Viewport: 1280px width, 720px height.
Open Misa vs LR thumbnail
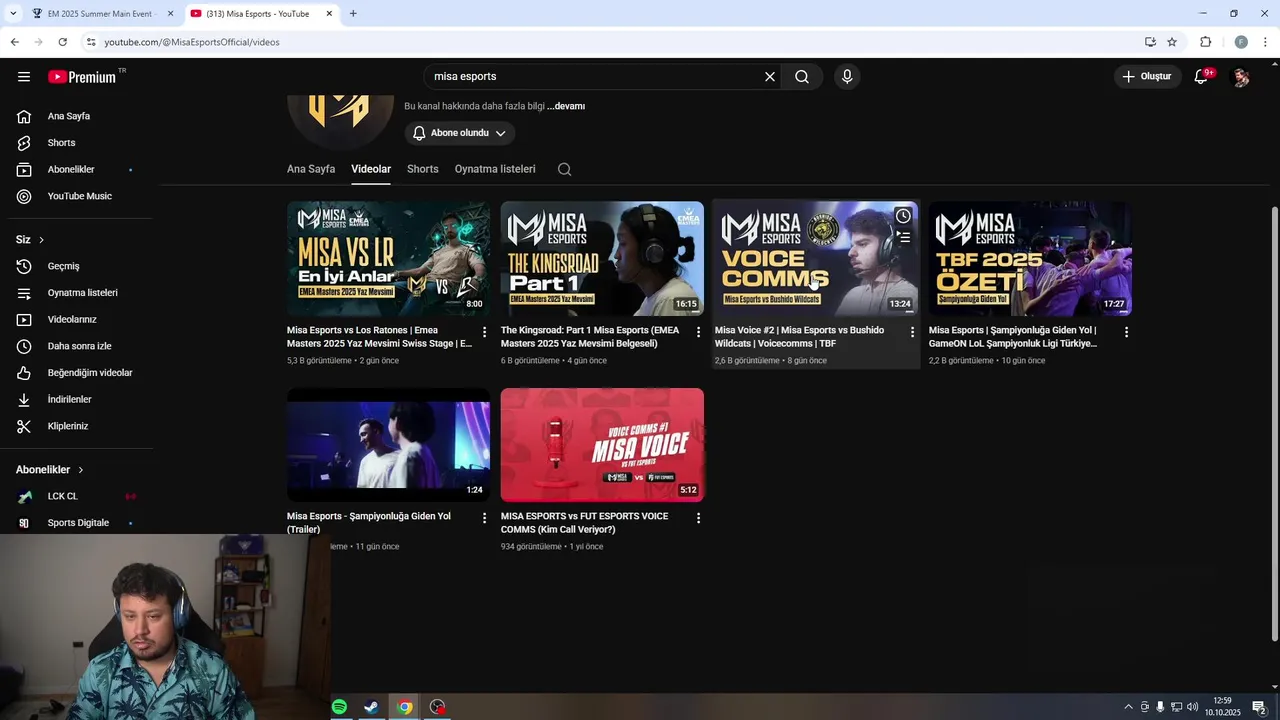(388, 259)
